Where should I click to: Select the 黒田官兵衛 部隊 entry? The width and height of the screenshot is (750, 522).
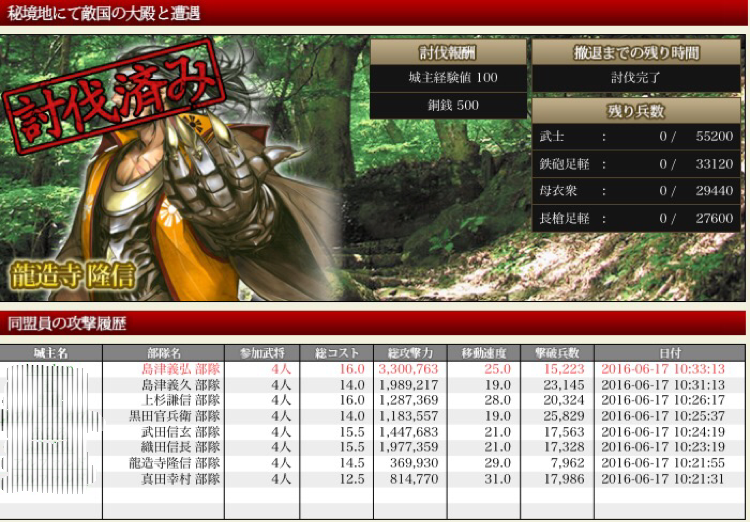pos(175,416)
